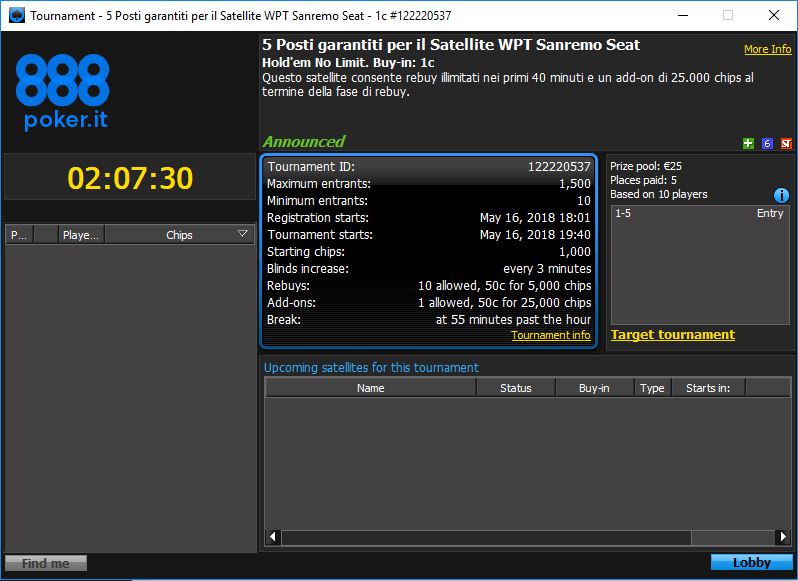Close the tournament window

pyautogui.click(x=774, y=15)
